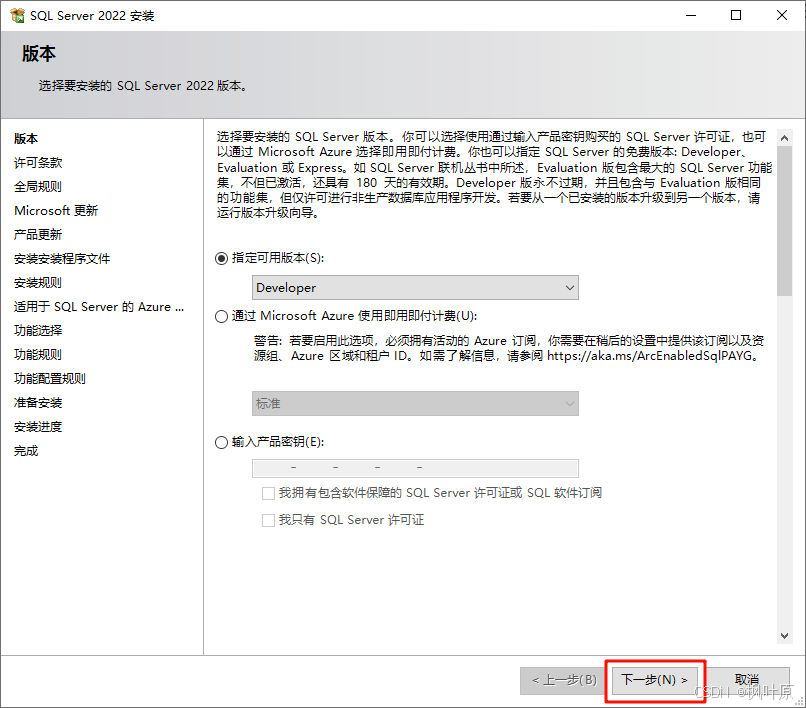Select the 指定可用版本(S) radio button

221,259
